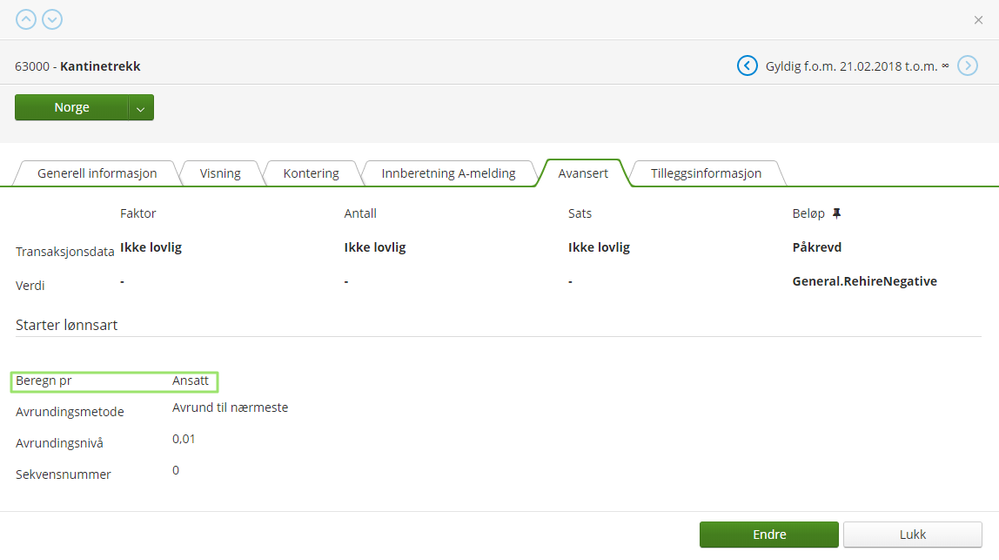Go to next validity period arrow
999x560 pixels.
click(x=967, y=66)
